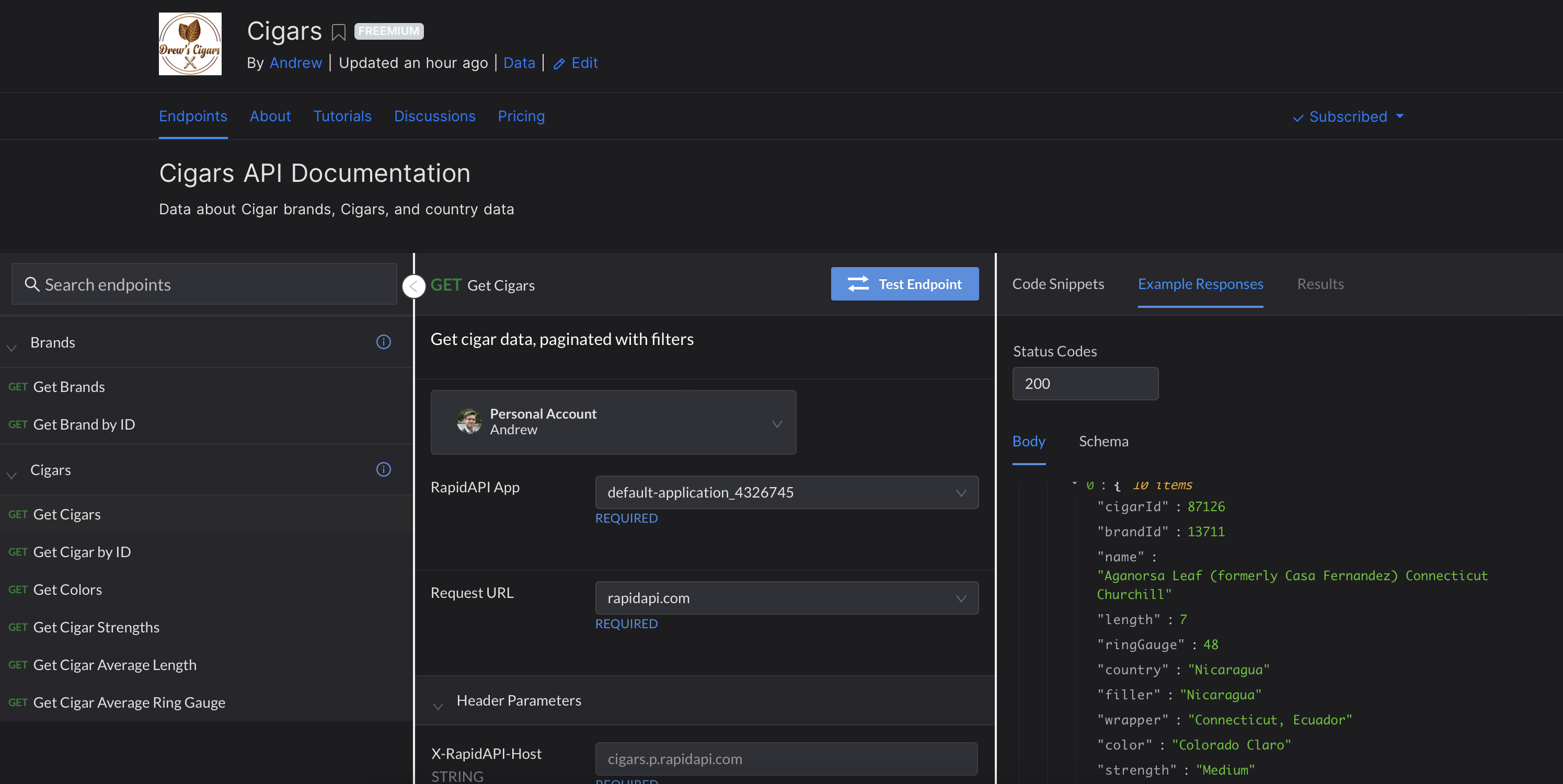Viewport: 1563px width, 784px height.
Task: Switch to the Code Snippets tab
Action: [x=1058, y=284]
